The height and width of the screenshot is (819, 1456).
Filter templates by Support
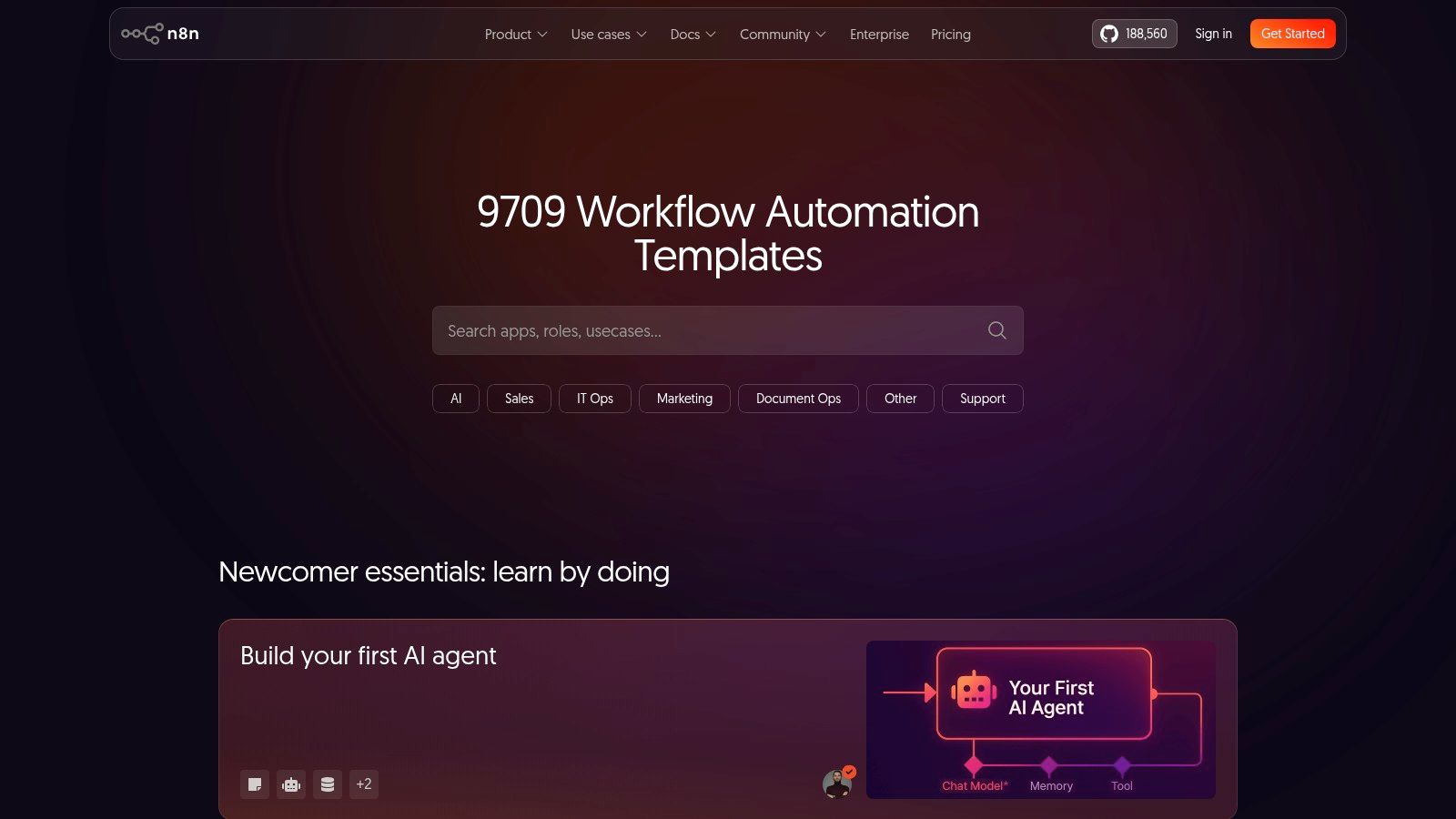click(x=983, y=399)
